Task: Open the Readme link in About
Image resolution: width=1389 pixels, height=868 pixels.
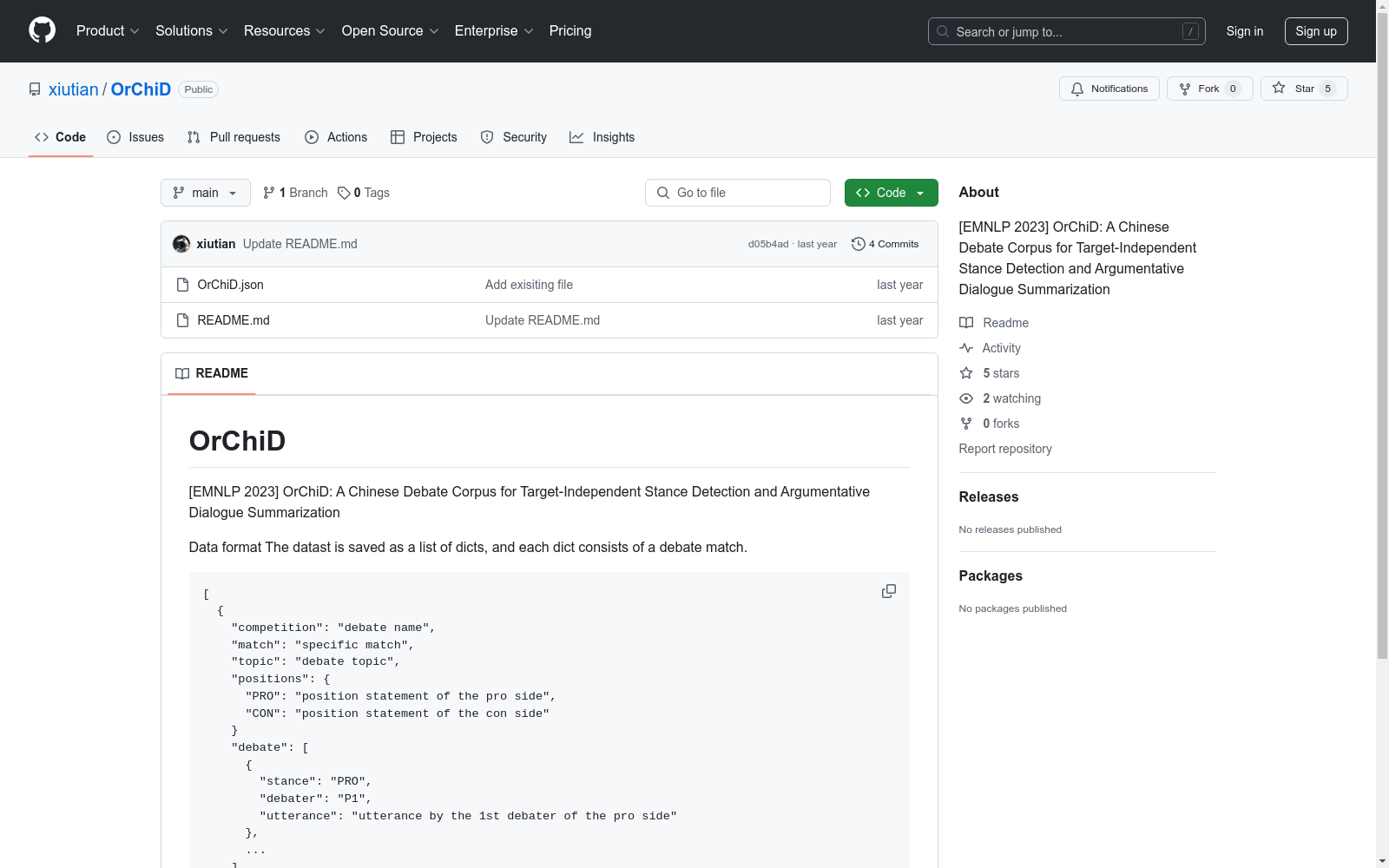Action: [994, 323]
